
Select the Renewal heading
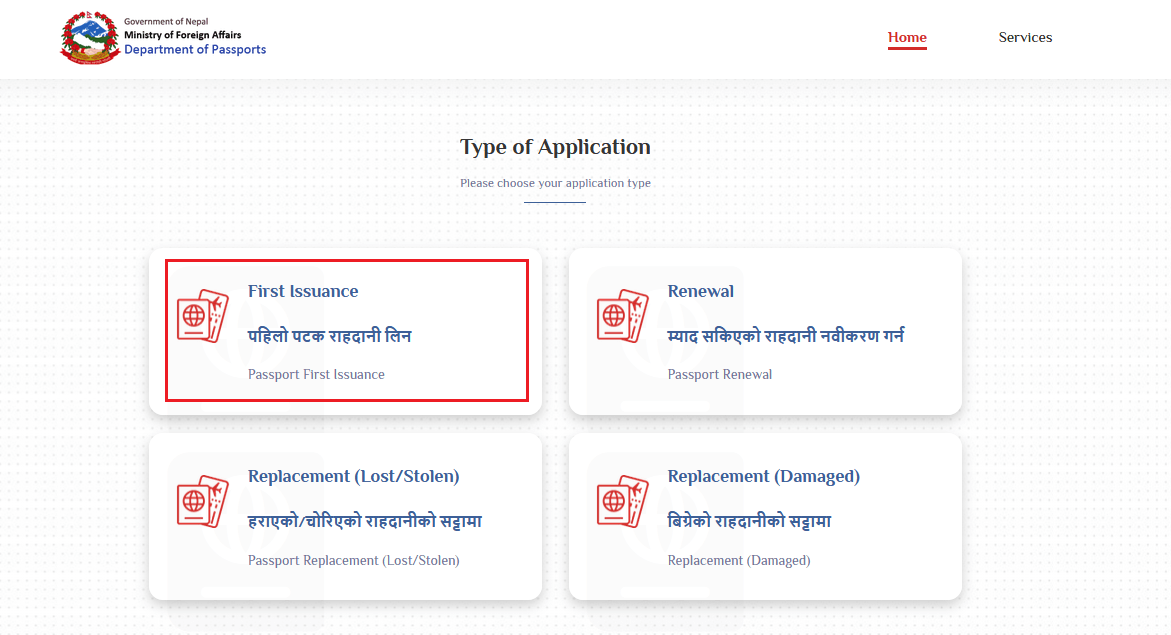pyautogui.click(x=701, y=292)
